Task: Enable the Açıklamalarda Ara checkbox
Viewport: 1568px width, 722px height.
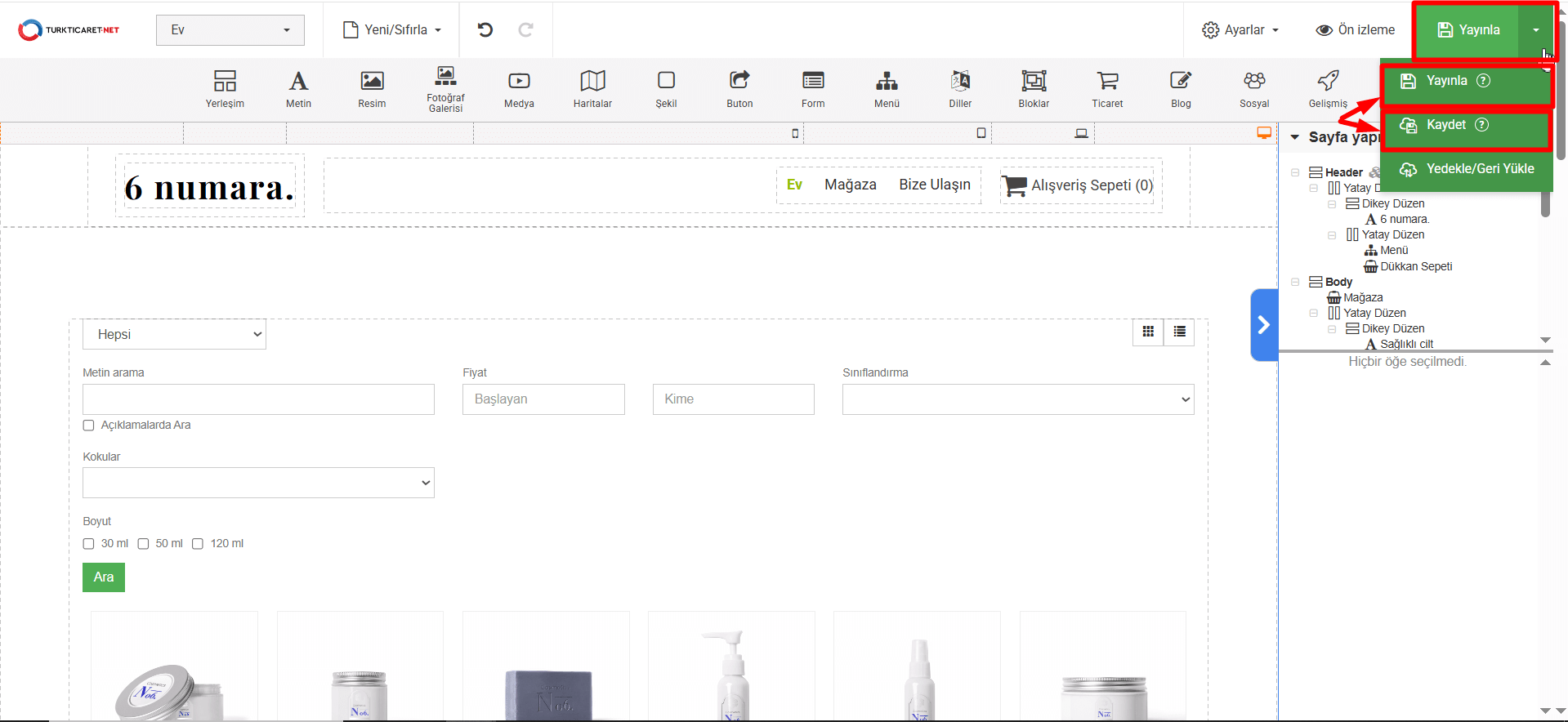Action: point(89,426)
